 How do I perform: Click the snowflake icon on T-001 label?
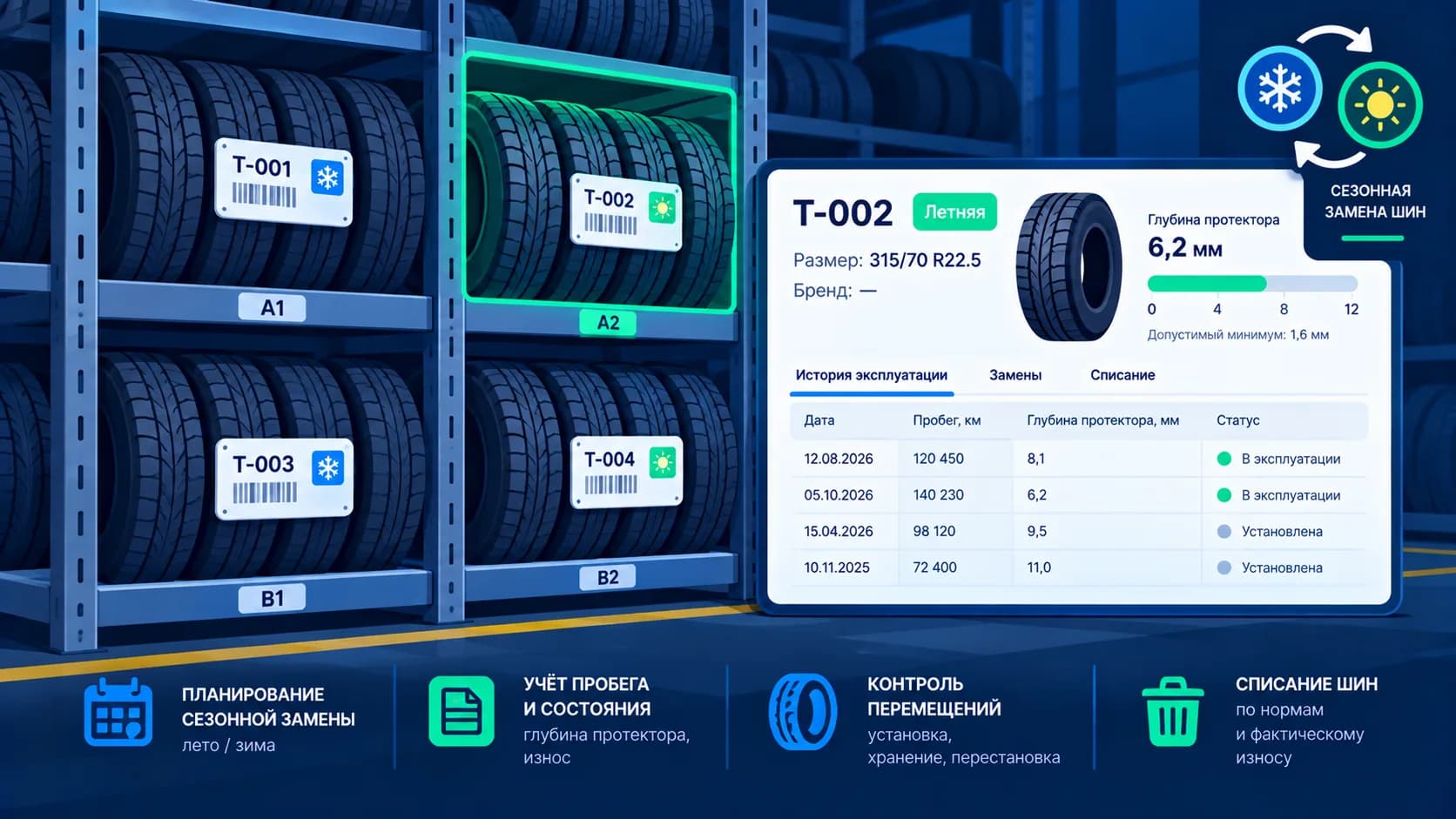pos(327,178)
